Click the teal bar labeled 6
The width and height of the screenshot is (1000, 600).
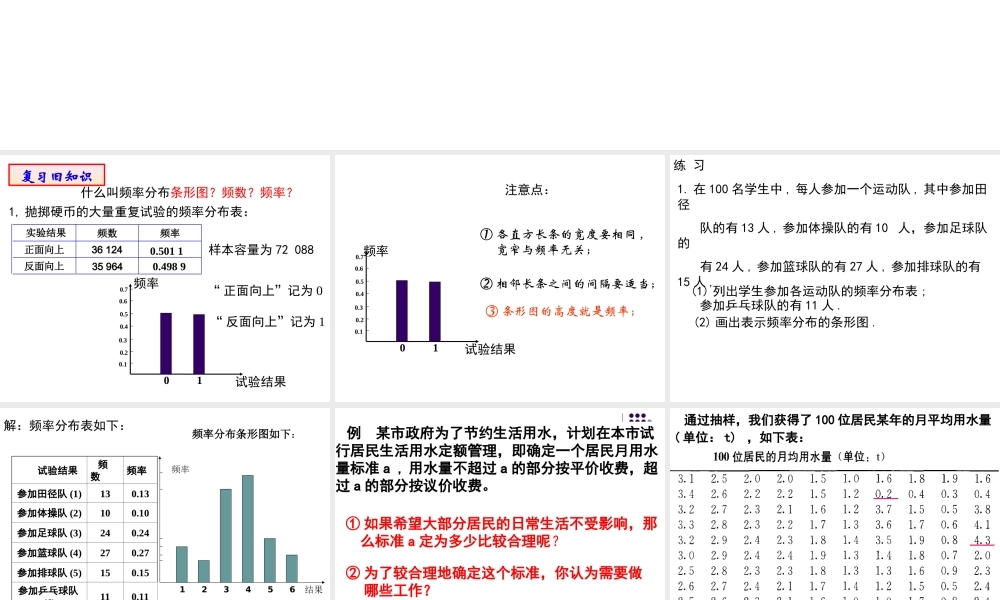pos(292,568)
